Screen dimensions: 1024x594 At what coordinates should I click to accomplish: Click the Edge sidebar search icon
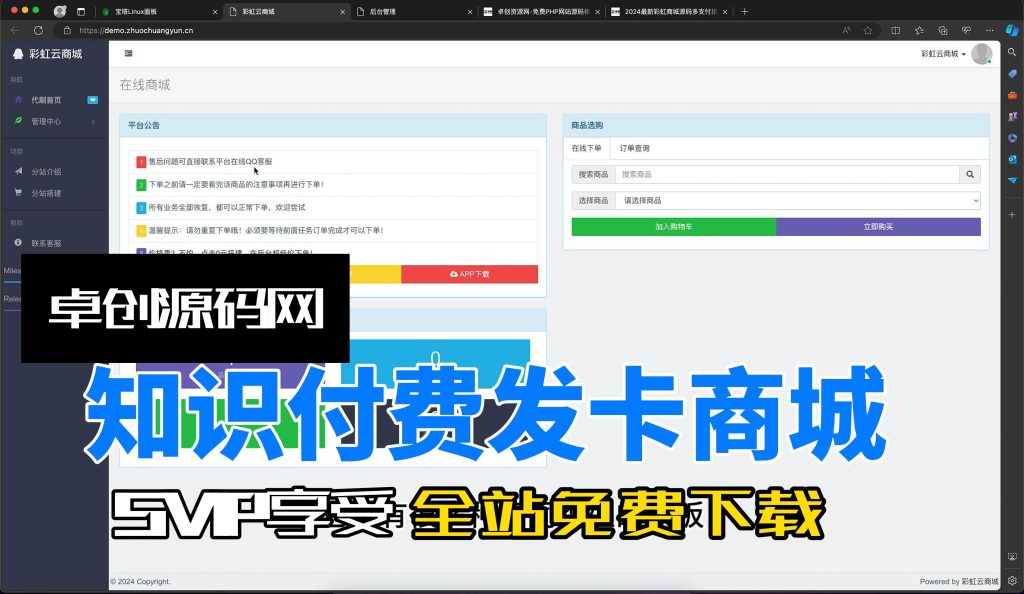pos(1012,52)
